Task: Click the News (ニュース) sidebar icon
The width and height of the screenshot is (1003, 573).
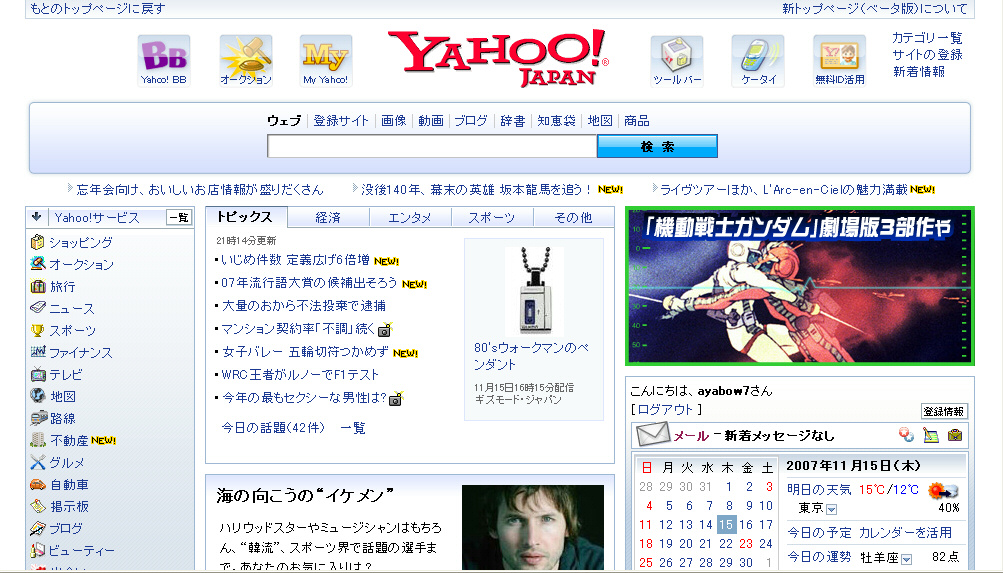Action: coord(38,308)
